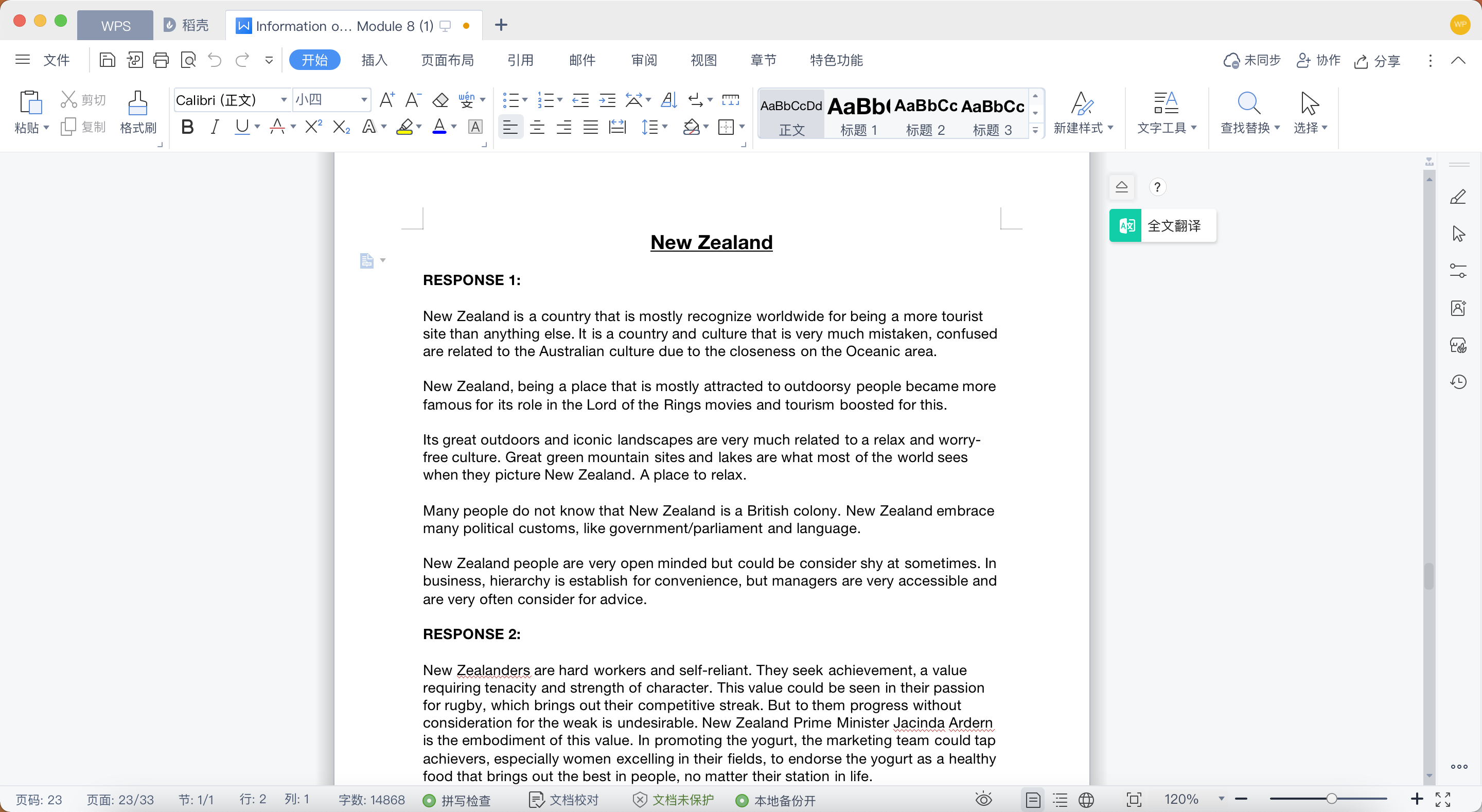The image size is (1482, 812).
Task: Click the 协作 collaborate button
Action: 1318,60
